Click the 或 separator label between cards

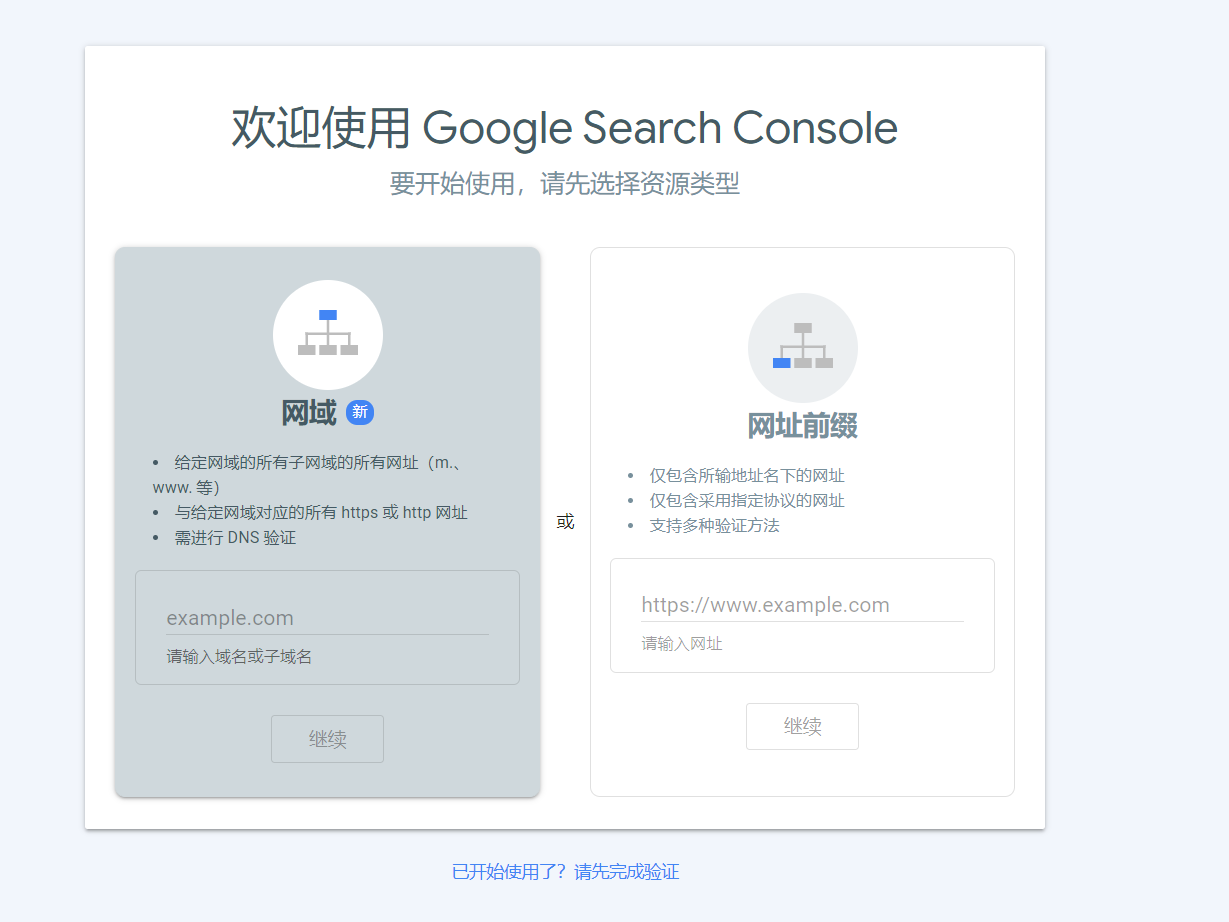click(x=565, y=522)
